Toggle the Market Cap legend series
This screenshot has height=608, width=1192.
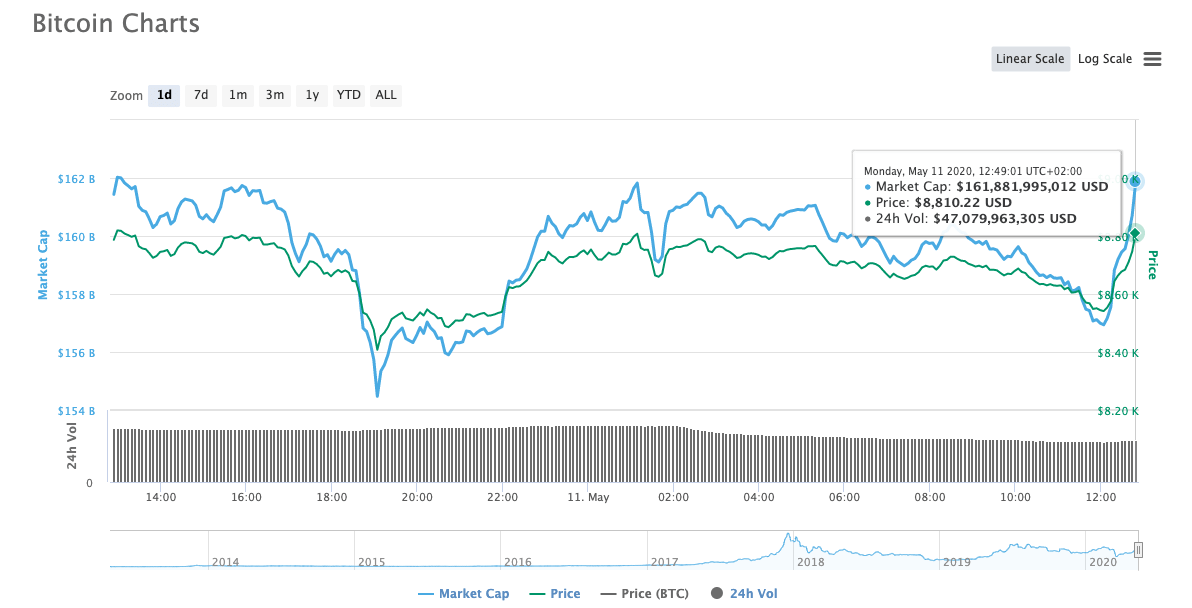(x=464, y=594)
